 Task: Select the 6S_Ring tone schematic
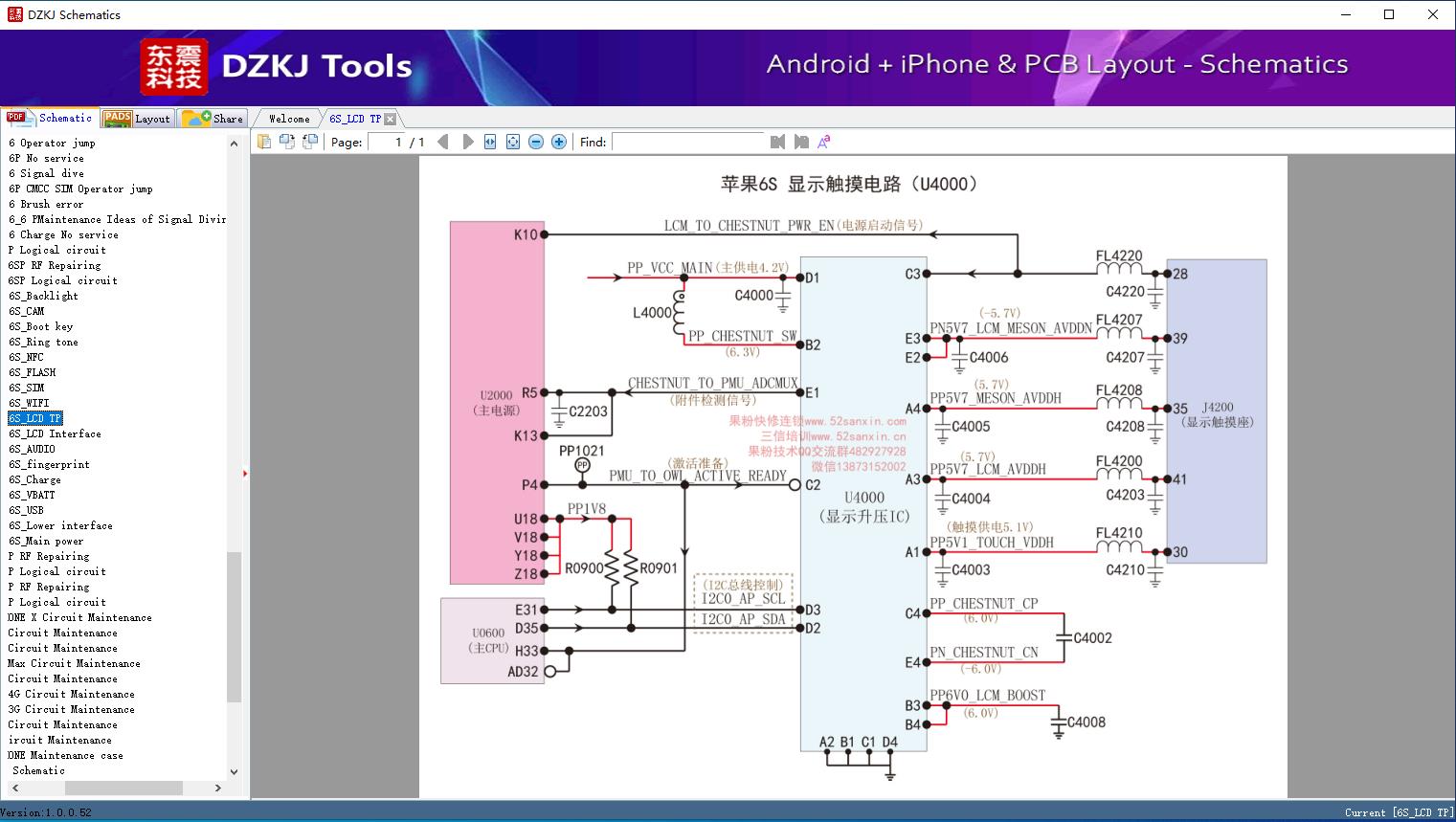click(43, 342)
